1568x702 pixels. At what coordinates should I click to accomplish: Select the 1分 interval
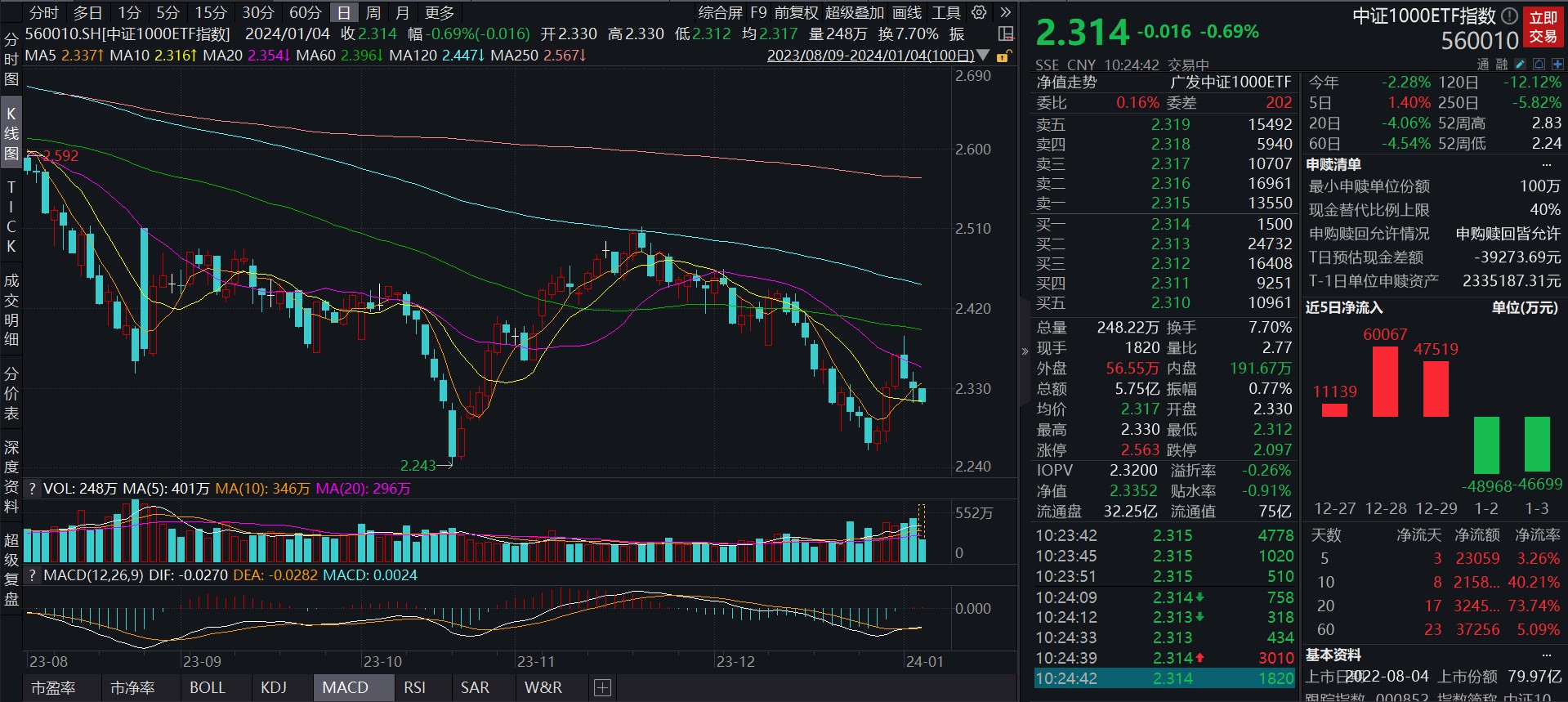pyautogui.click(x=129, y=12)
